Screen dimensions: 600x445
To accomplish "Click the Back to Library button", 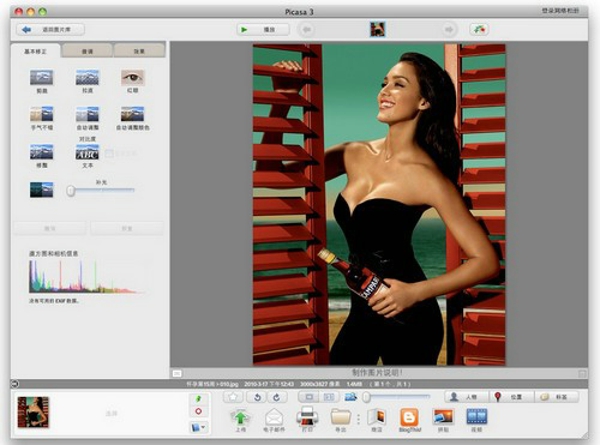I will click(x=48, y=29).
